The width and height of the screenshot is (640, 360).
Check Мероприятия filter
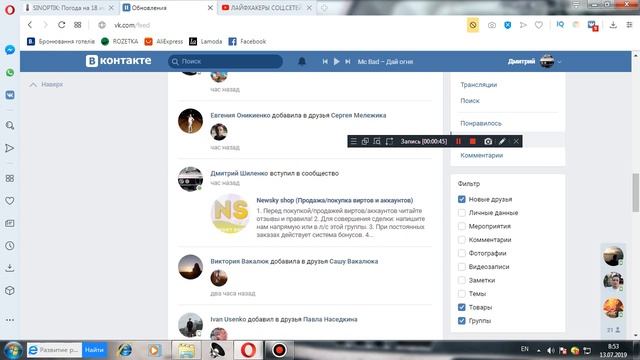click(x=462, y=226)
